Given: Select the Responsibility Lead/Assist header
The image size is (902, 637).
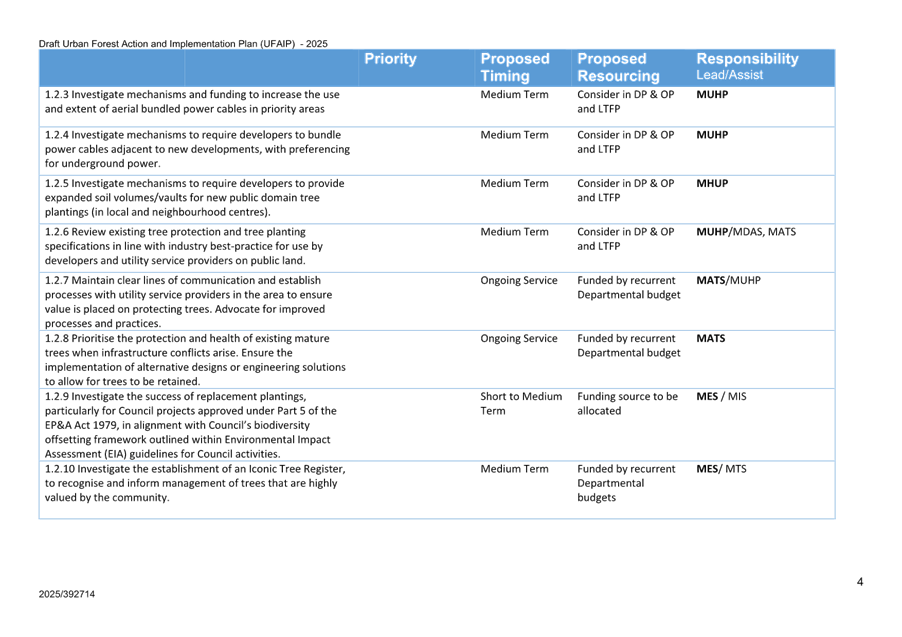Looking at the screenshot, I should pos(747,66).
